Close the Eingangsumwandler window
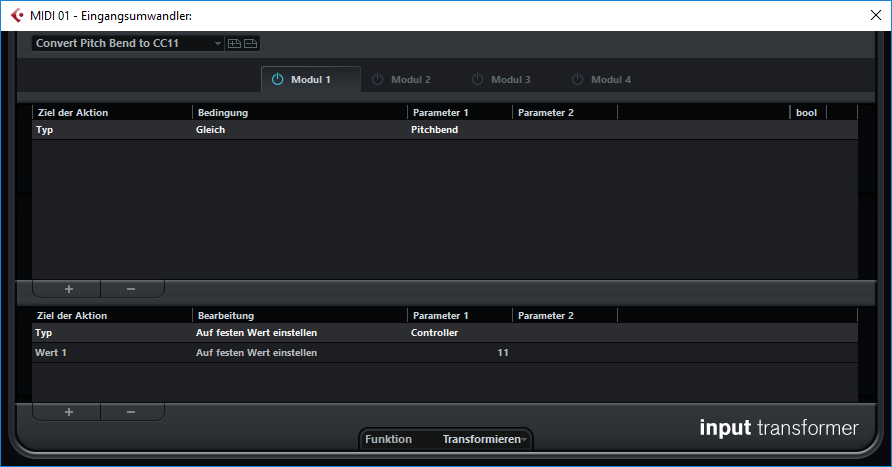Screen dimensions: 892x467 [x=876, y=15]
